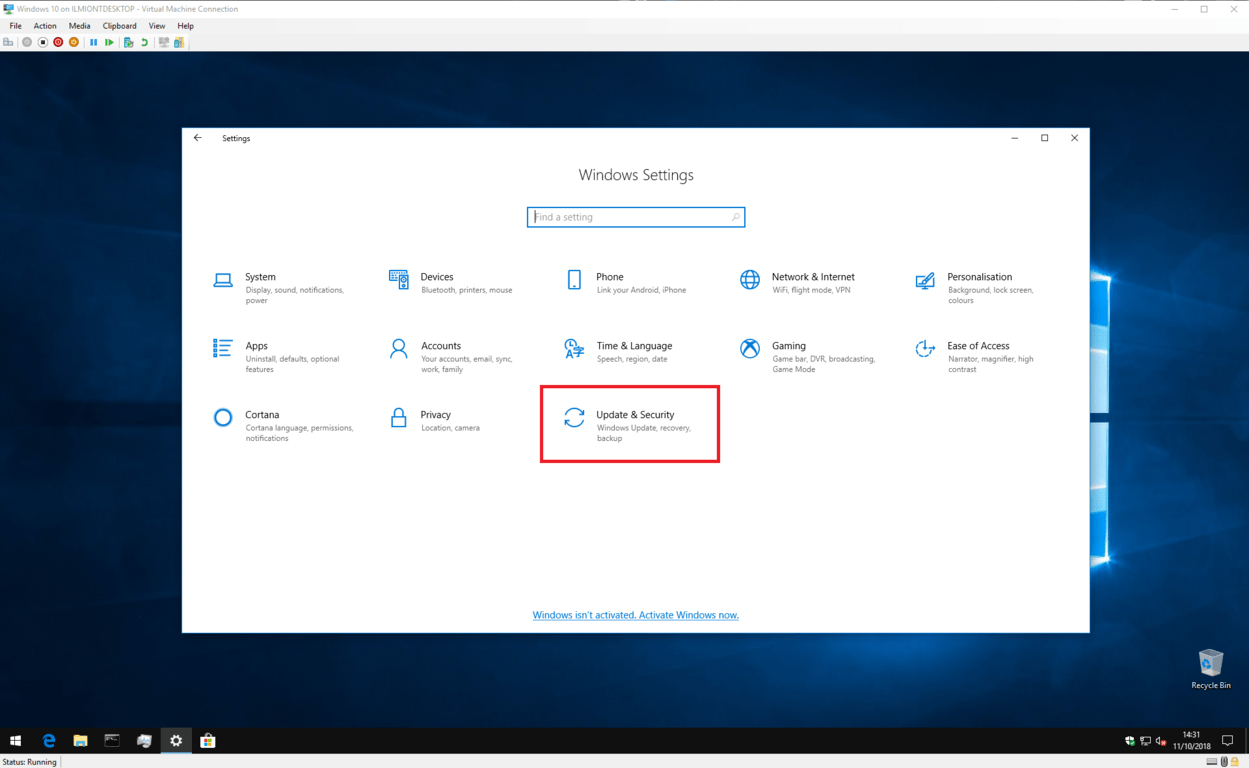Screen dimensions: 1249x768
Task: Open the Clipboard menu
Action: [x=119, y=26]
